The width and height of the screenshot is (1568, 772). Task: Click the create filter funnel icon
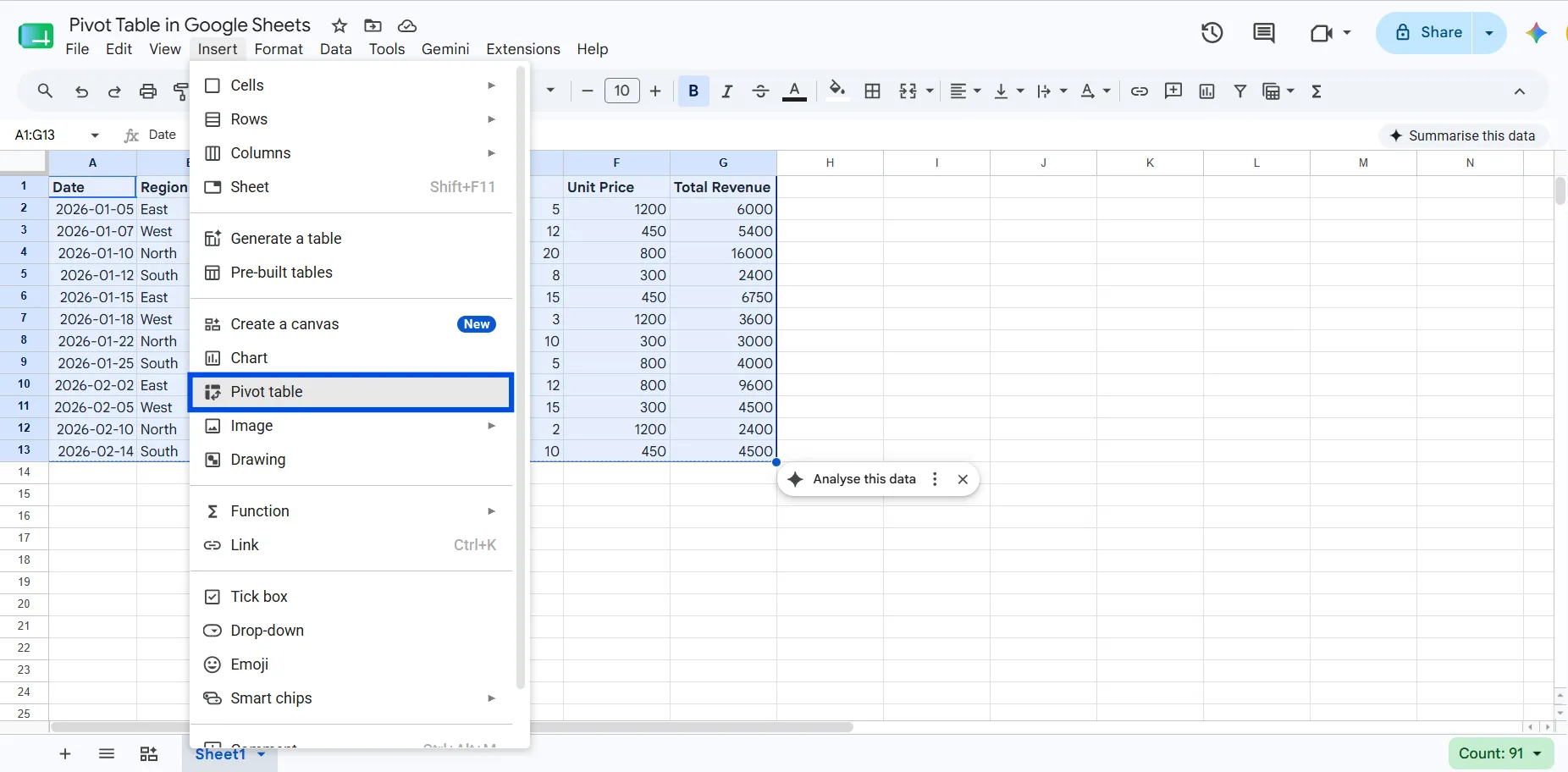tap(1240, 91)
